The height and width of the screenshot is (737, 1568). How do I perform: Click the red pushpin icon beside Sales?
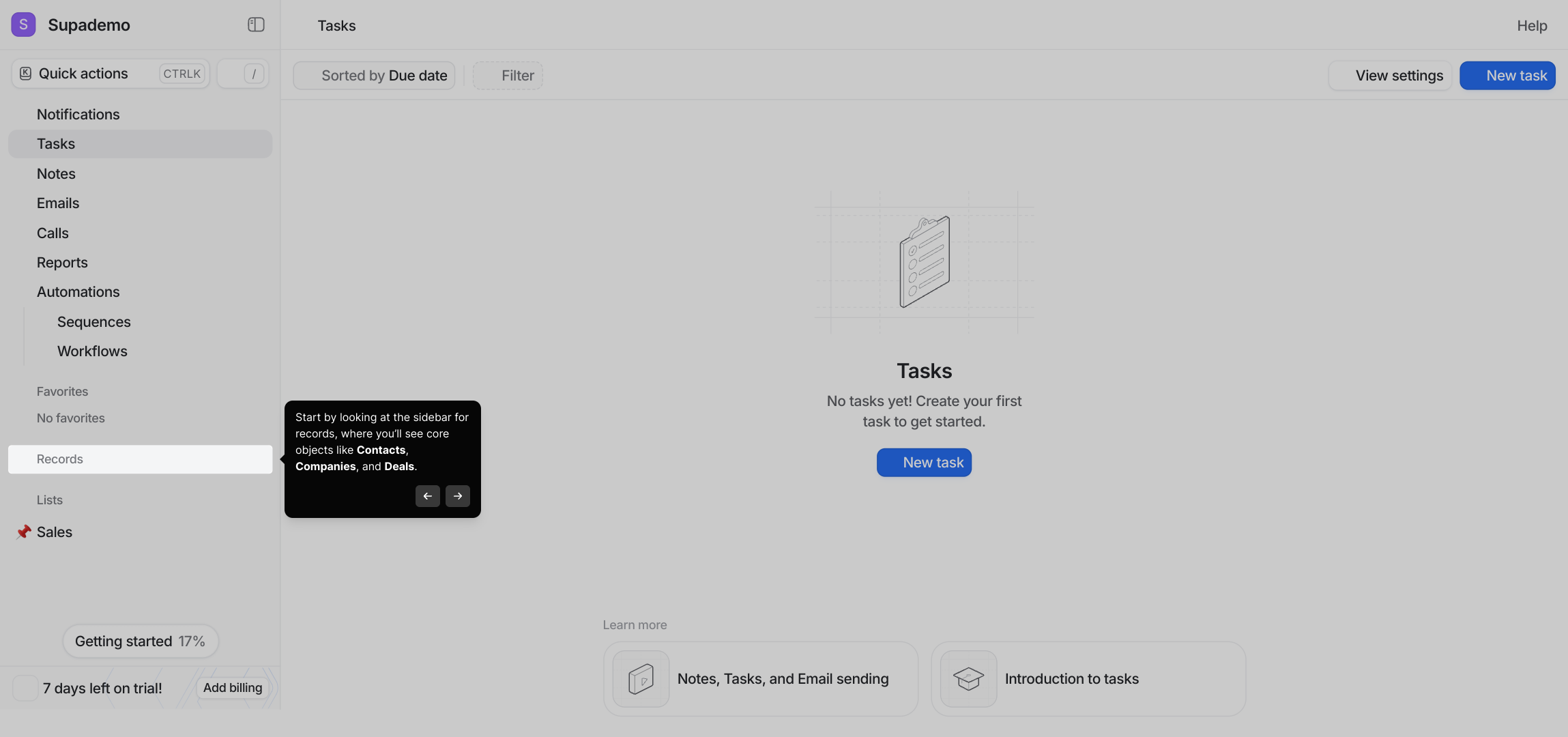point(24,532)
